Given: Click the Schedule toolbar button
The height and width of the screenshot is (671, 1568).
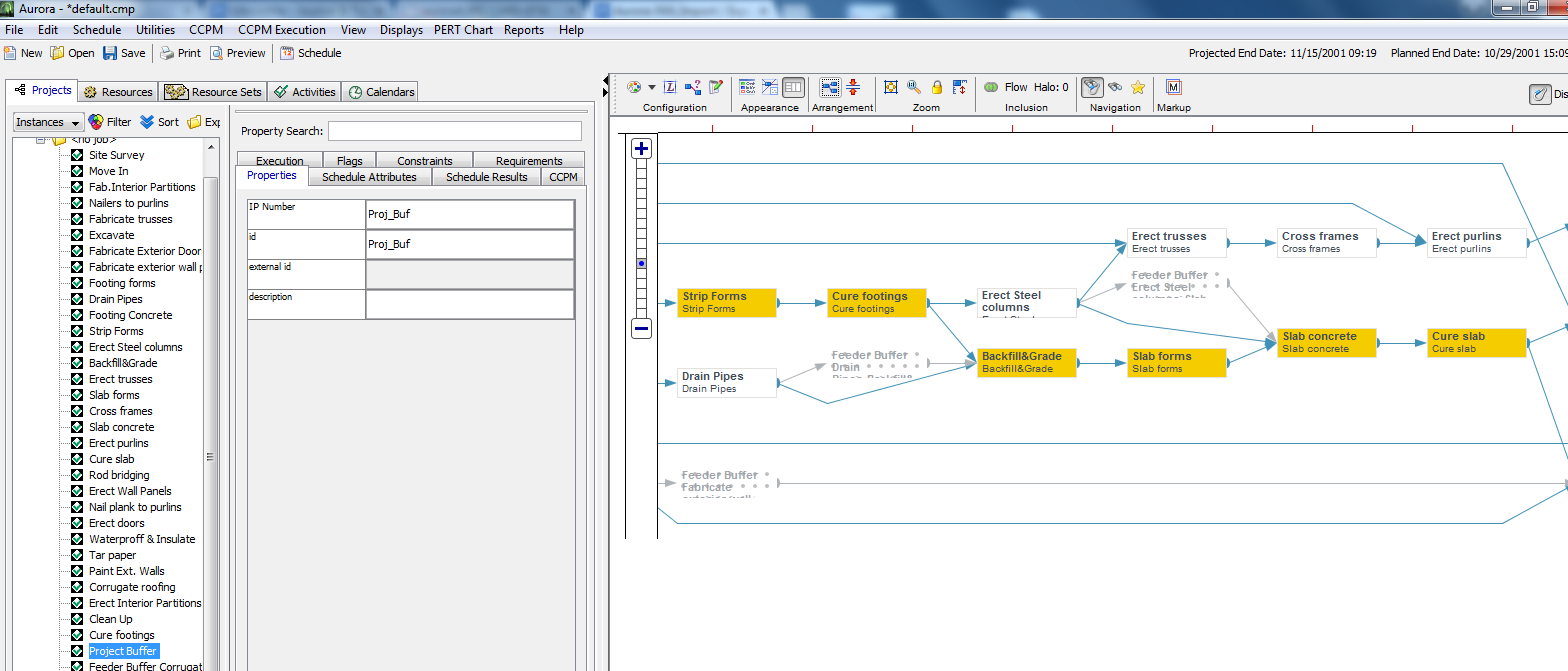Looking at the screenshot, I should coord(311,53).
